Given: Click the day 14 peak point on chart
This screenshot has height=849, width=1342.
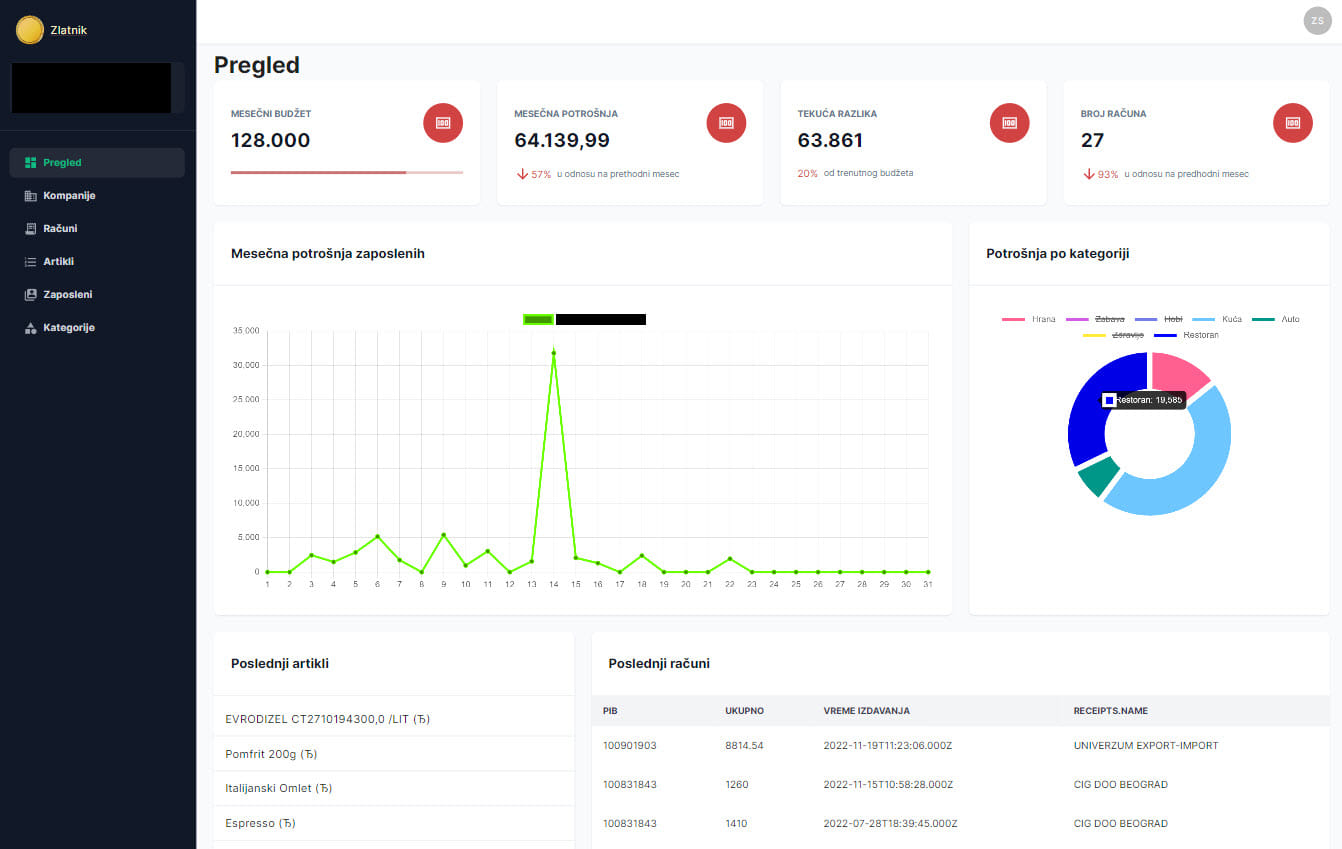Looking at the screenshot, I should 553,352.
